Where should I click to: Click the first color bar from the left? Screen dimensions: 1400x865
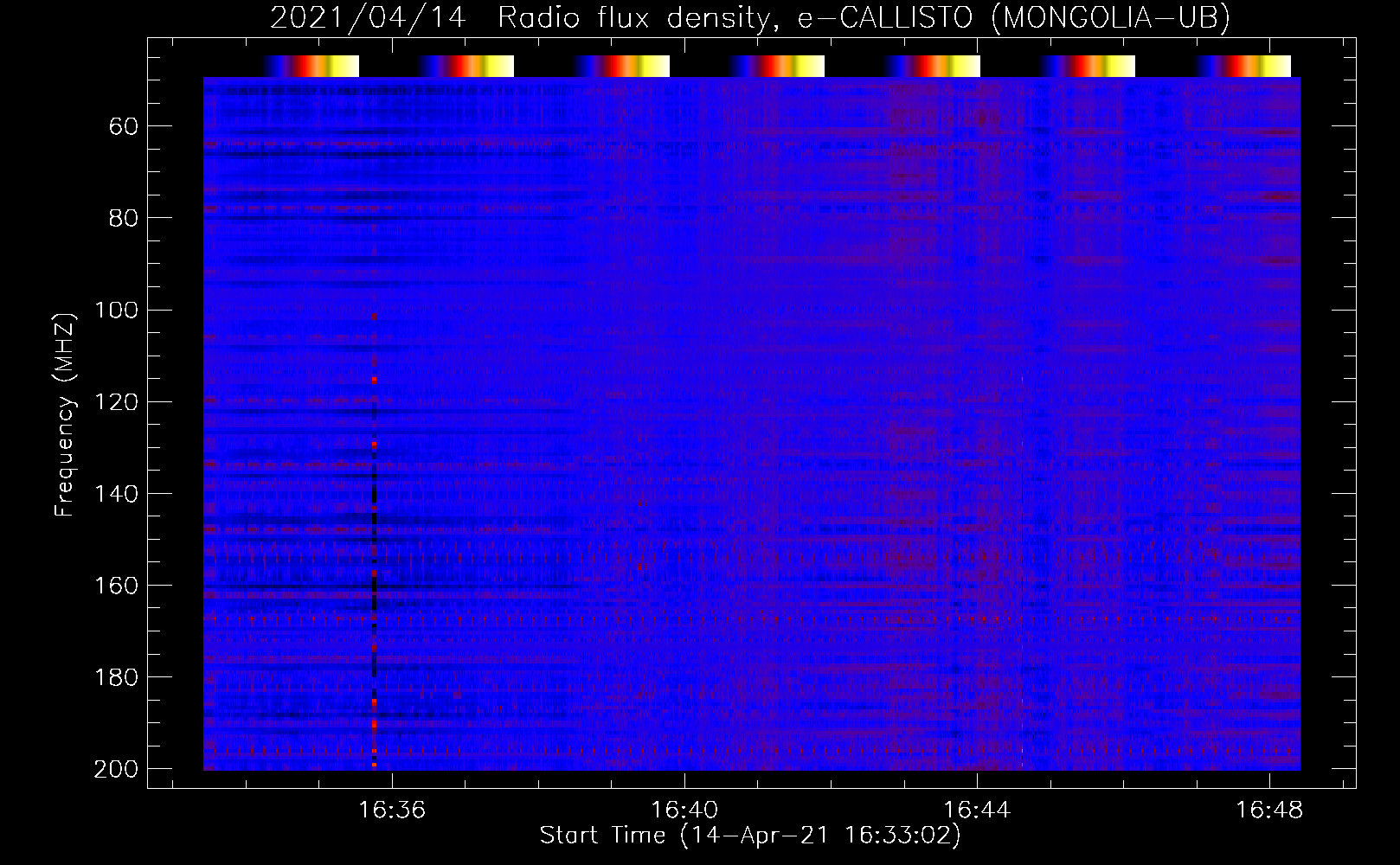click(x=311, y=66)
